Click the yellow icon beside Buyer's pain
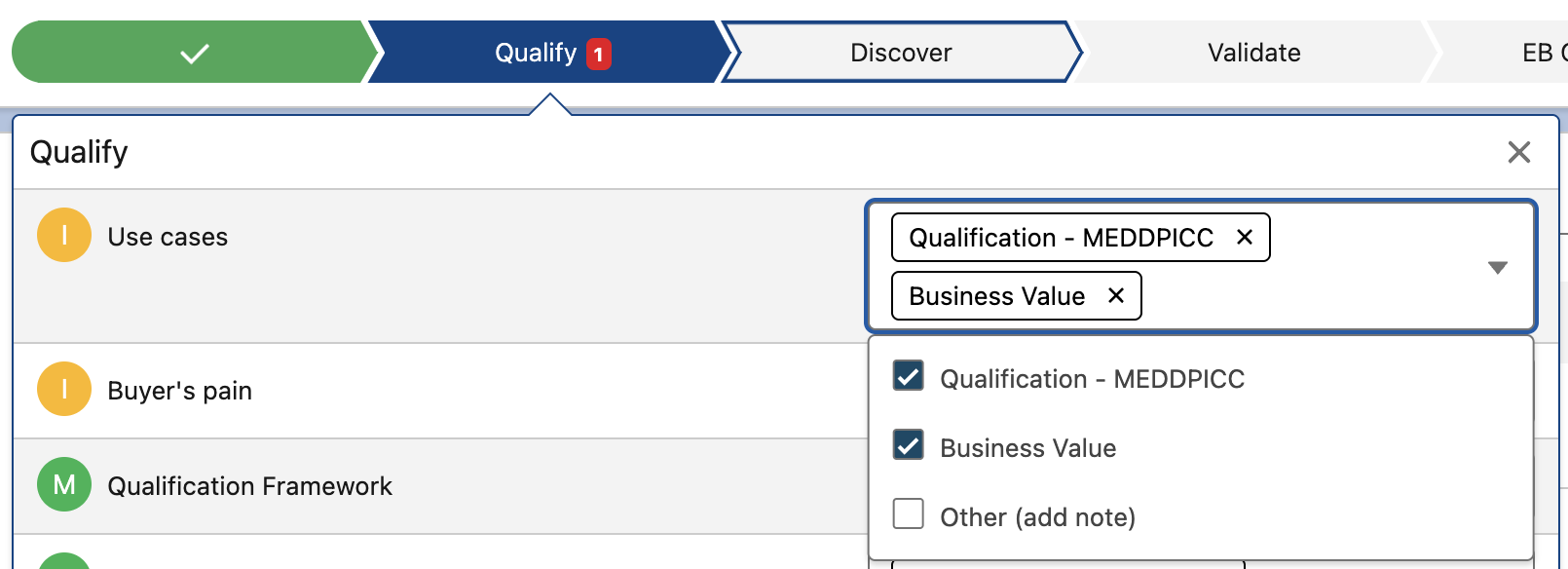 (64, 390)
